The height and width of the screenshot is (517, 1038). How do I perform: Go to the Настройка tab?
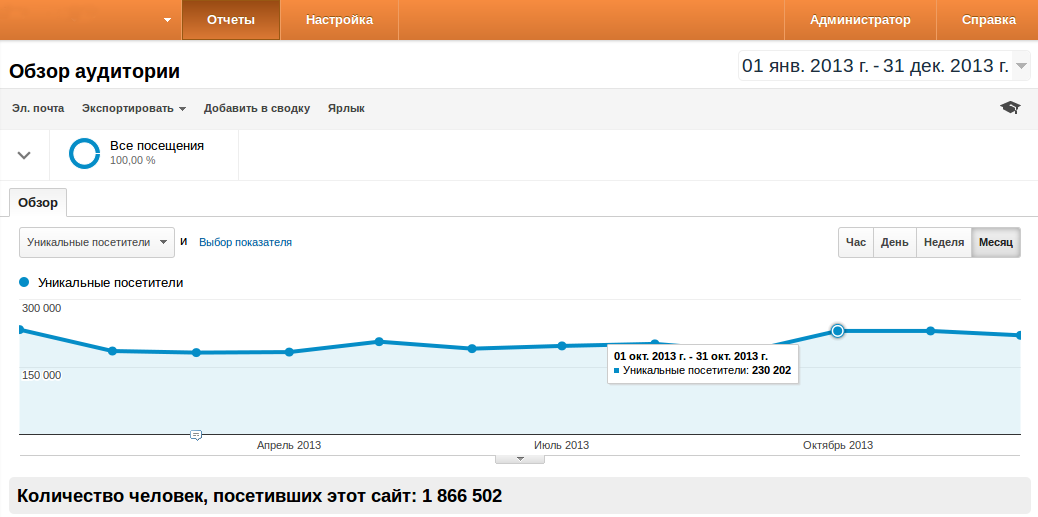(339, 20)
